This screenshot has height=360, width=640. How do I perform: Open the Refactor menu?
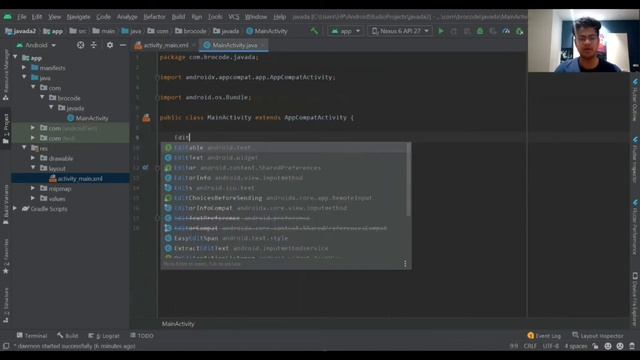(154, 17)
